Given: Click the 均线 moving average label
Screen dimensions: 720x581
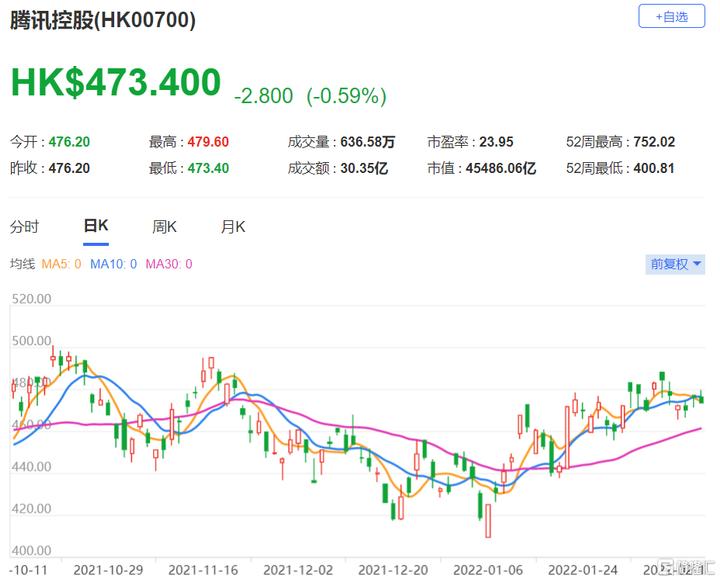Looking at the screenshot, I should pos(22,264).
